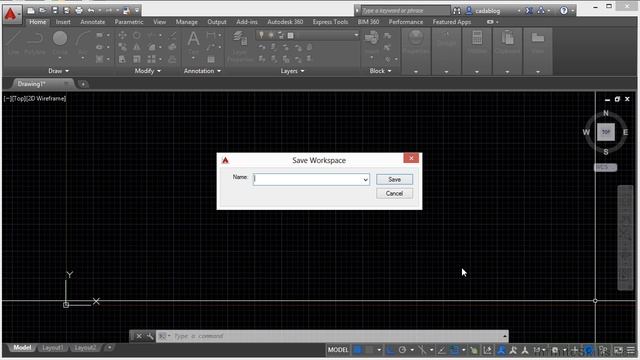Click the ViewCube top face
This screenshot has height=360, width=640.
[606, 132]
